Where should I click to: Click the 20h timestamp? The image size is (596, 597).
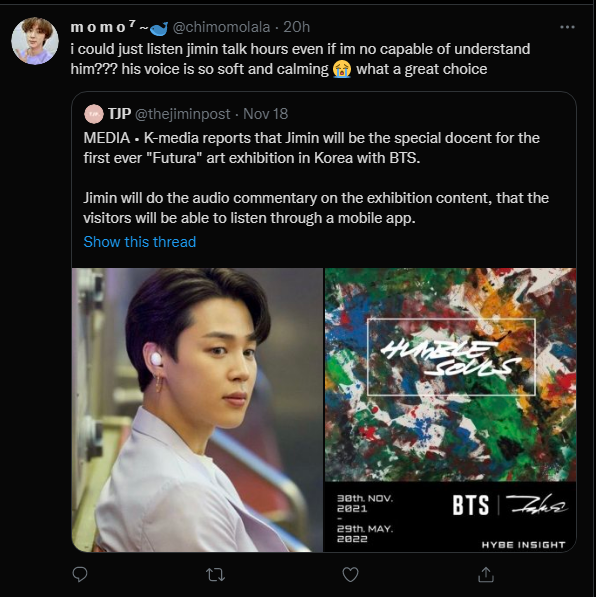pyautogui.click(x=297, y=27)
